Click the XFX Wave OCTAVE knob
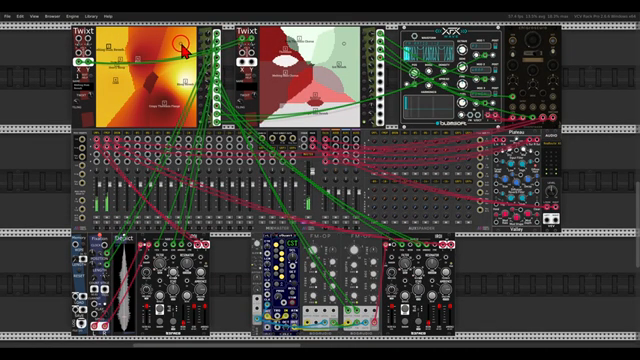This screenshot has width=640, height=360. coord(462,50)
